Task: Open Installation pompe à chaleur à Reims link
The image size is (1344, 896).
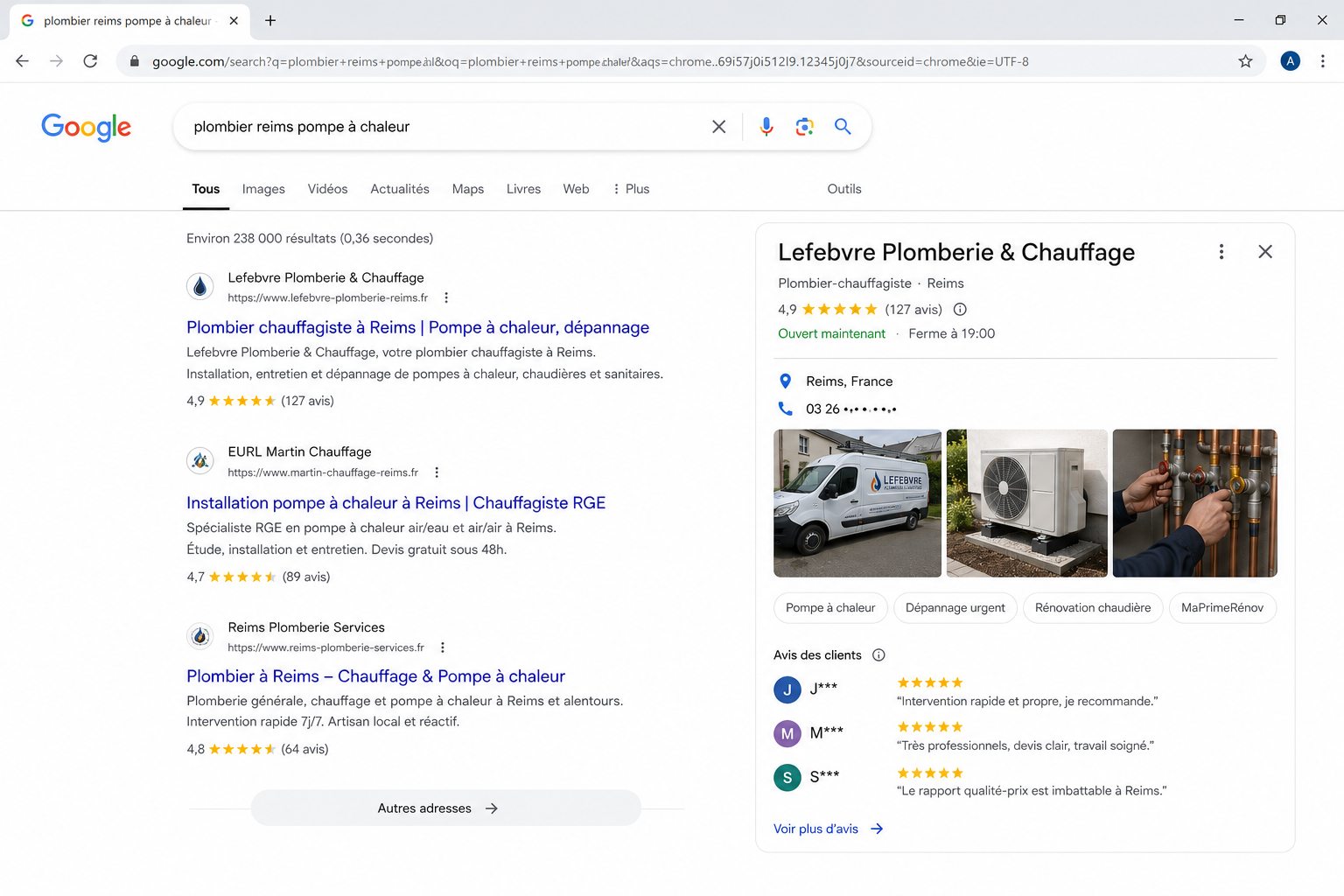Action: click(395, 503)
